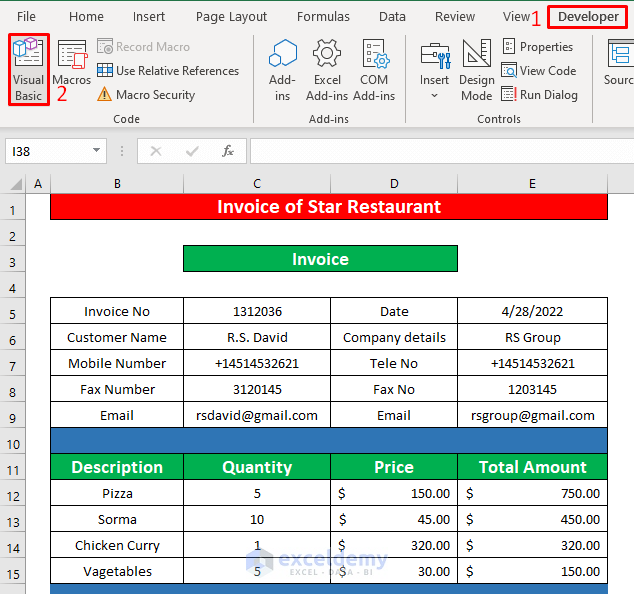Switch to the Formulas tab
This screenshot has height=594, width=634.
pos(323,17)
